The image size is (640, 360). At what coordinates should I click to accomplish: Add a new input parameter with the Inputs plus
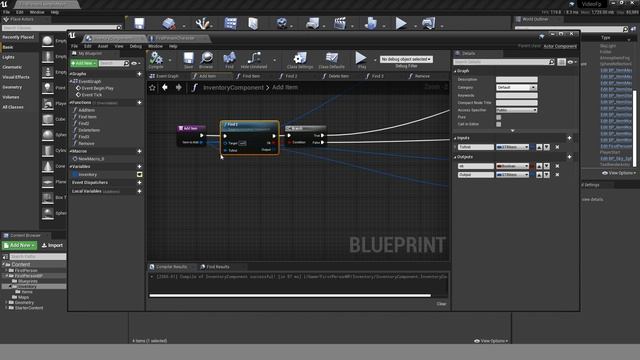[x=569, y=138]
